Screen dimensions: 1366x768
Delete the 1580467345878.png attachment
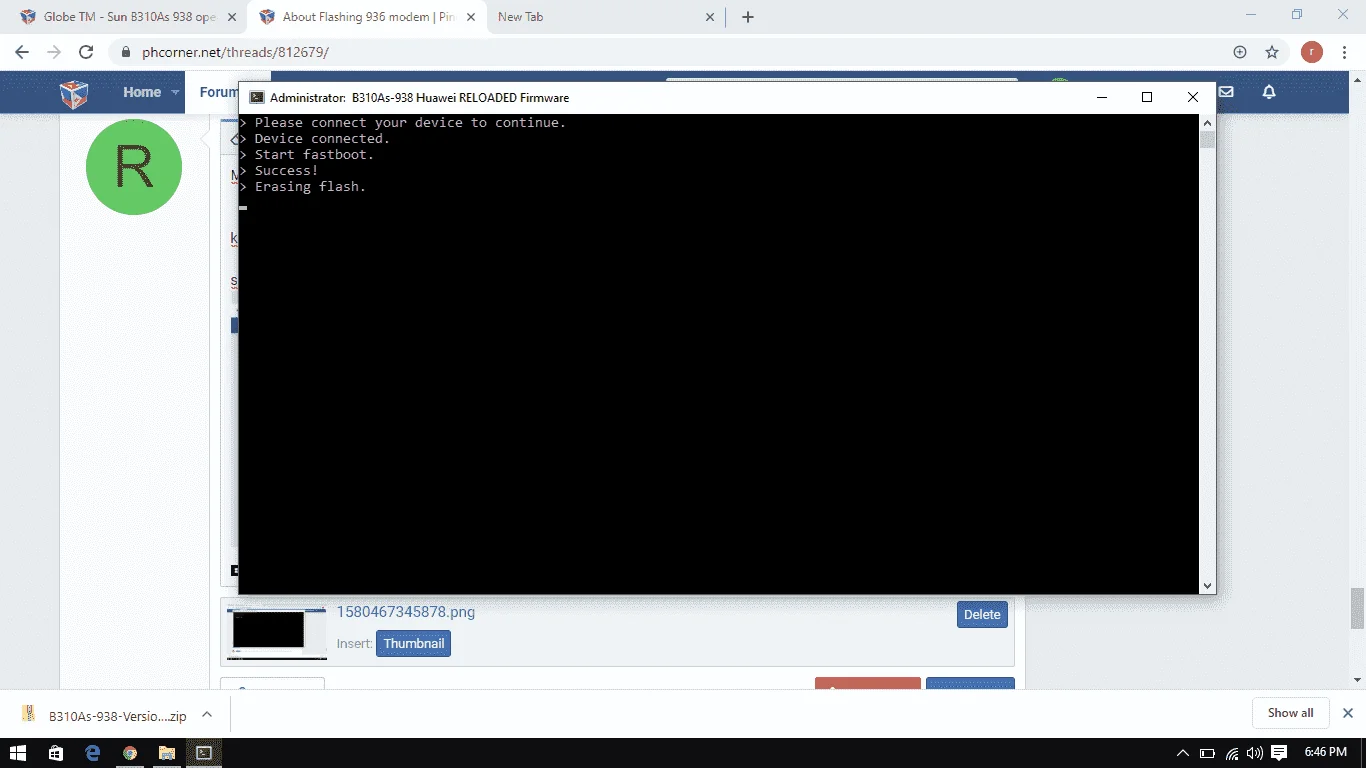[982, 615]
